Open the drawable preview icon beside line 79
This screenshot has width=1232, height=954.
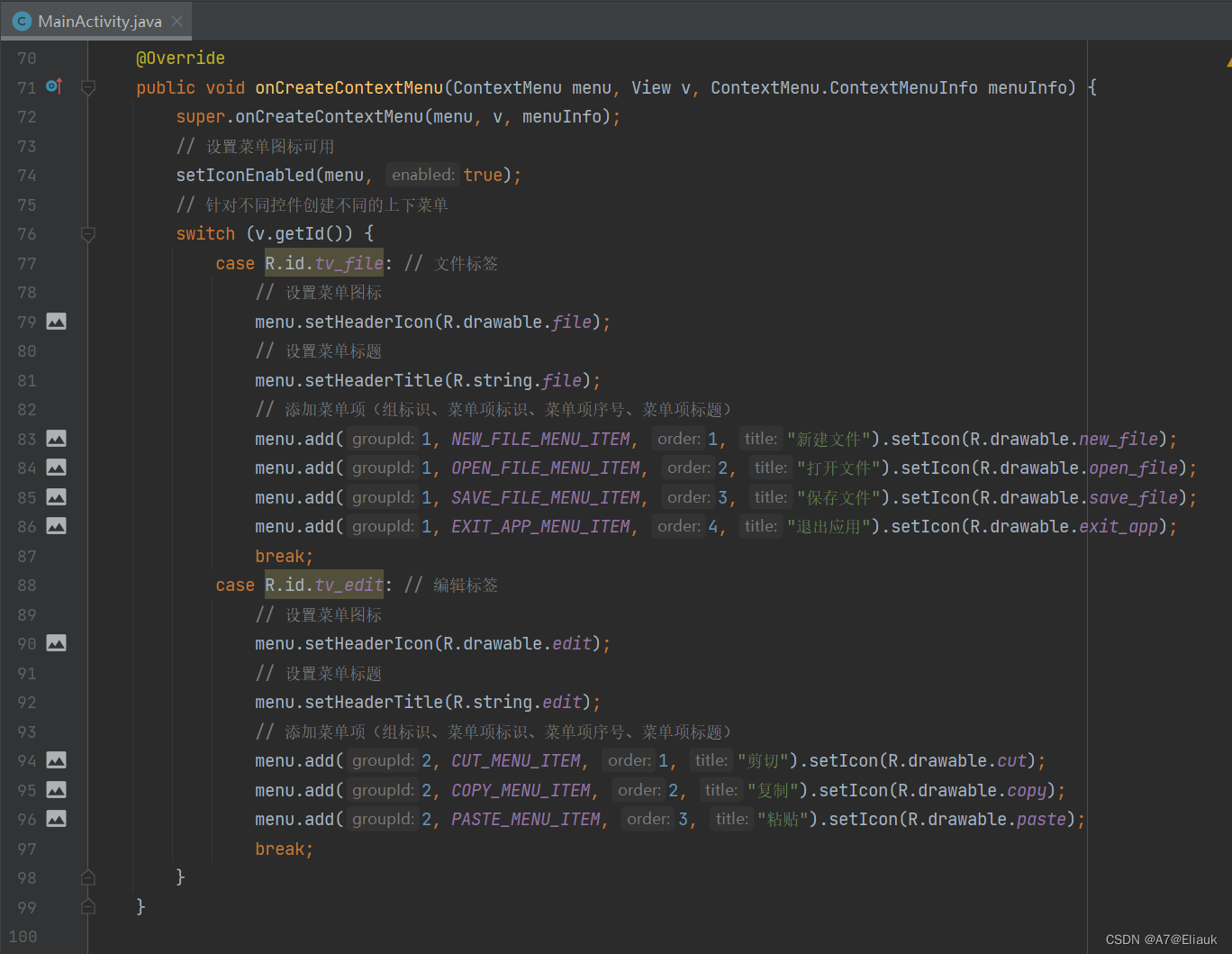tap(56, 321)
